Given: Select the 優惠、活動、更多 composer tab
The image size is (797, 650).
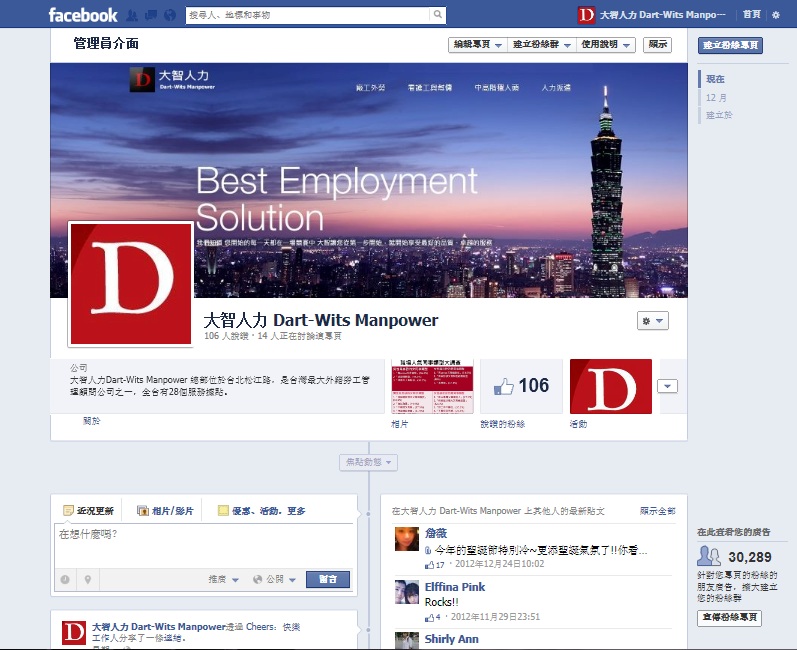Looking at the screenshot, I should (x=262, y=511).
